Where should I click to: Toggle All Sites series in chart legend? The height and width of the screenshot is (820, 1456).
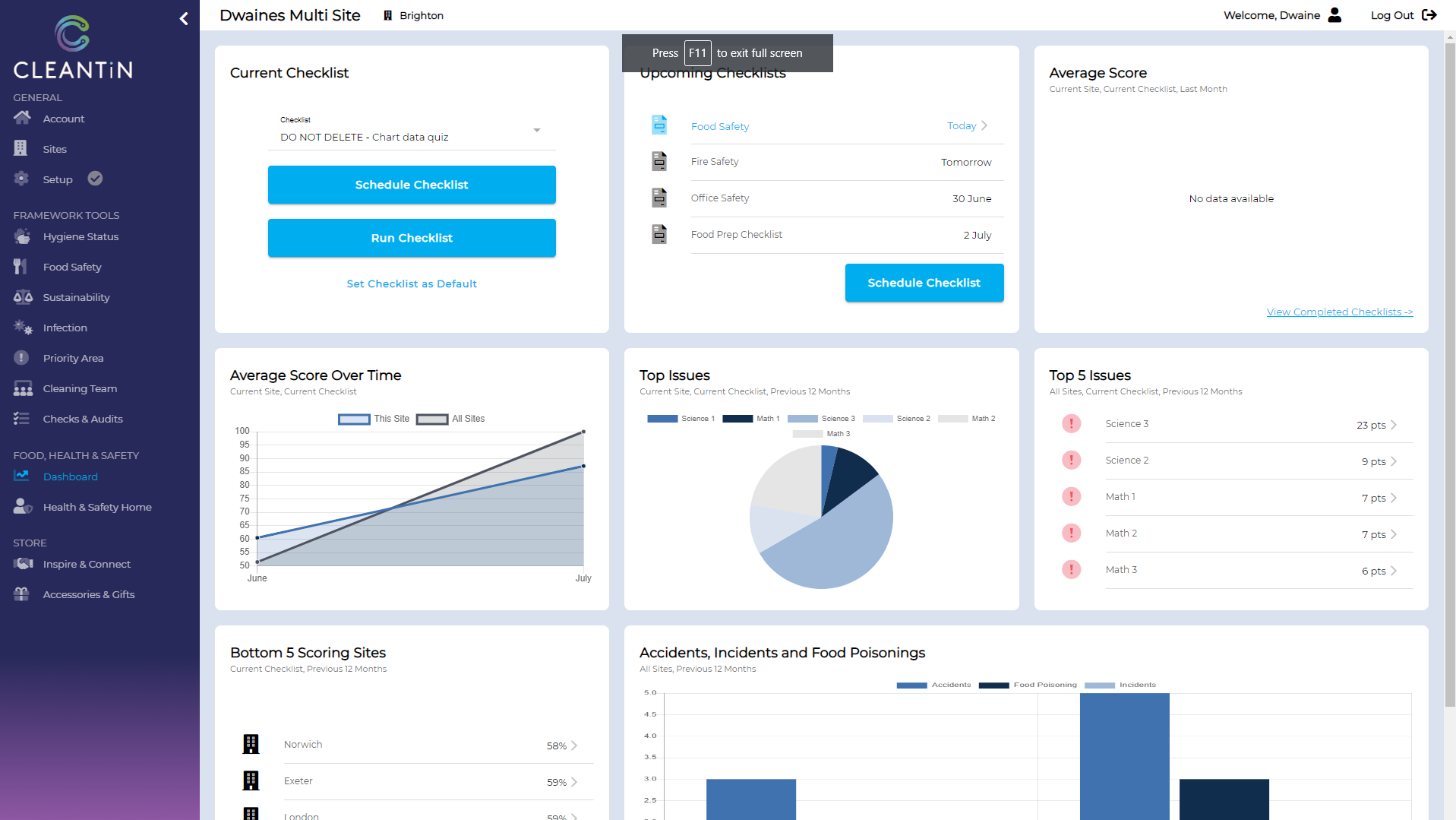tap(450, 419)
